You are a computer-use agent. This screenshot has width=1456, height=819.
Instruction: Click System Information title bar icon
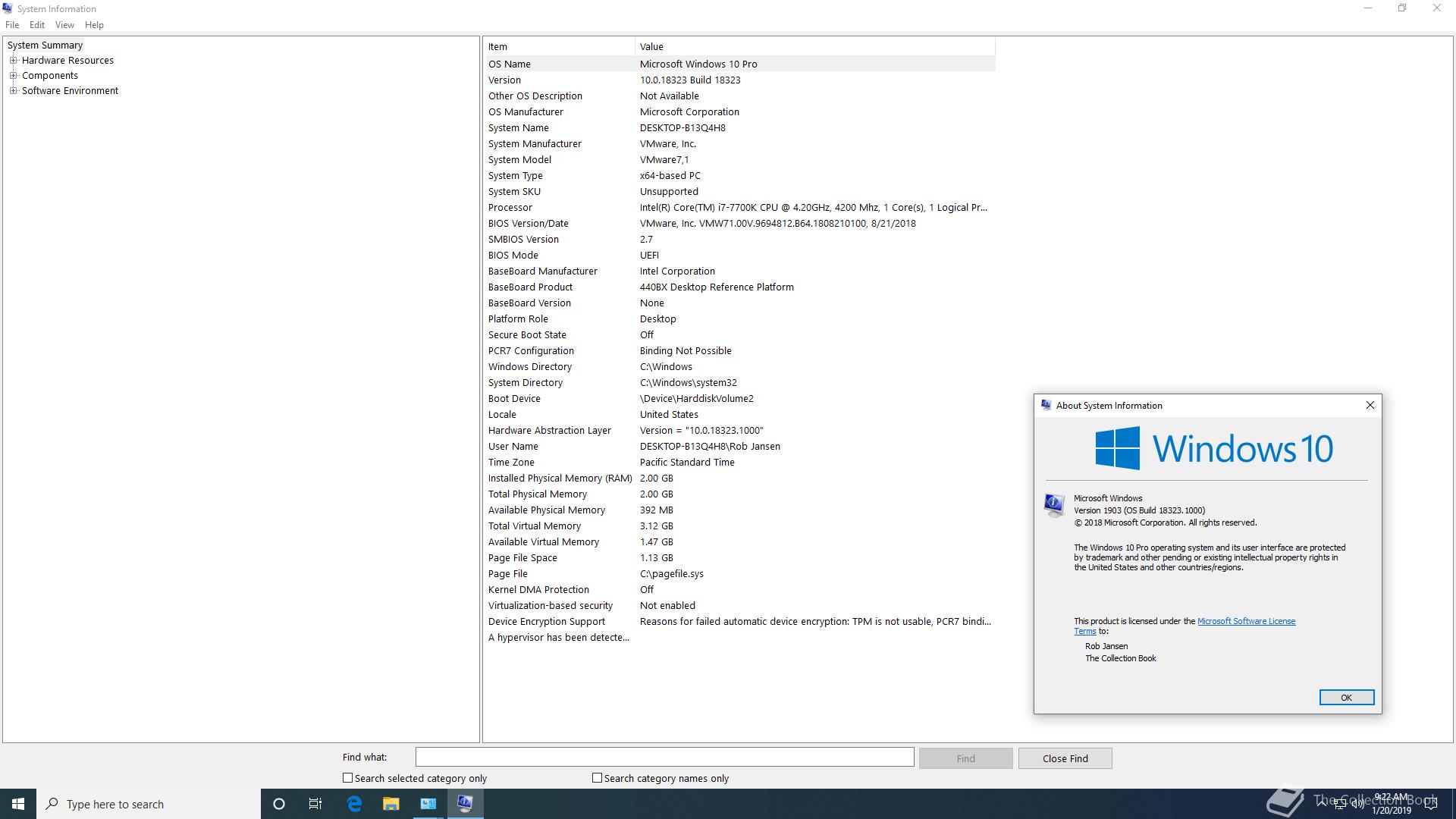(8, 8)
